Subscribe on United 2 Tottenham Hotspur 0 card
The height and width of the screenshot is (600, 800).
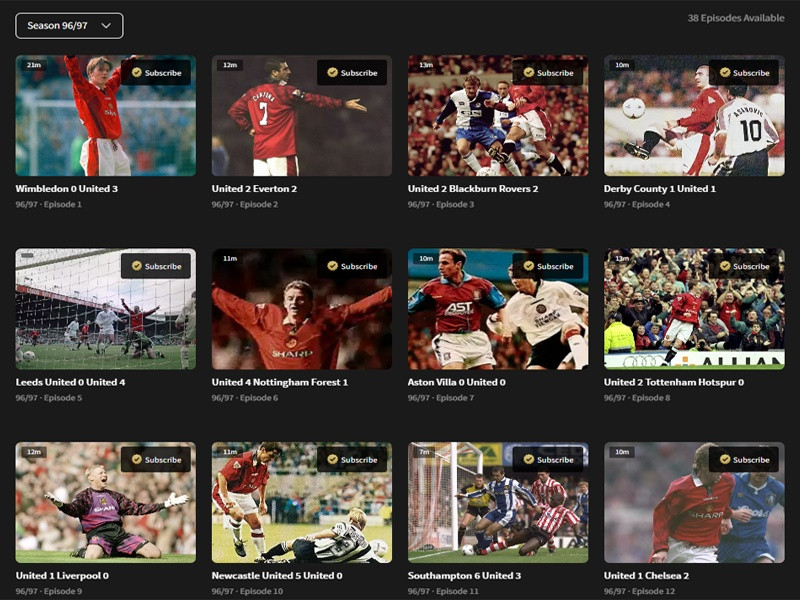(x=744, y=266)
